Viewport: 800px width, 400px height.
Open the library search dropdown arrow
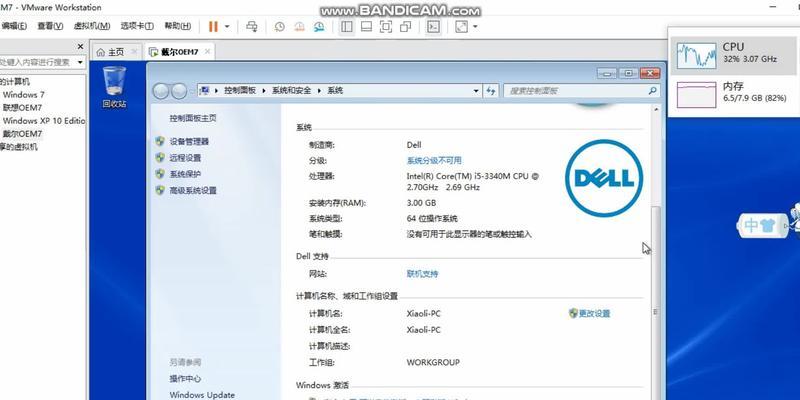tap(80, 62)
